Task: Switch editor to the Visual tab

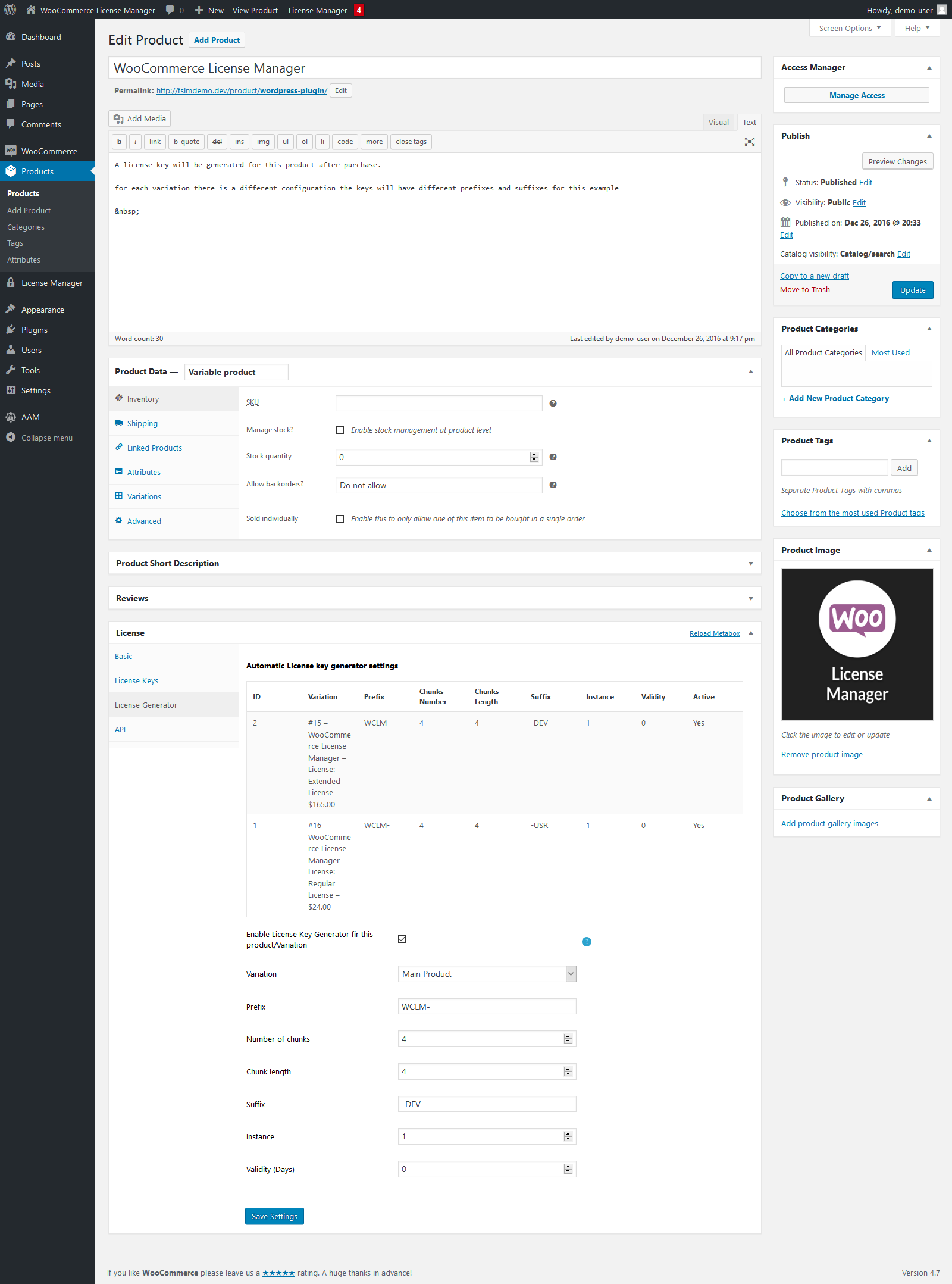Action: pyautogui.click(x=718, y=122)
